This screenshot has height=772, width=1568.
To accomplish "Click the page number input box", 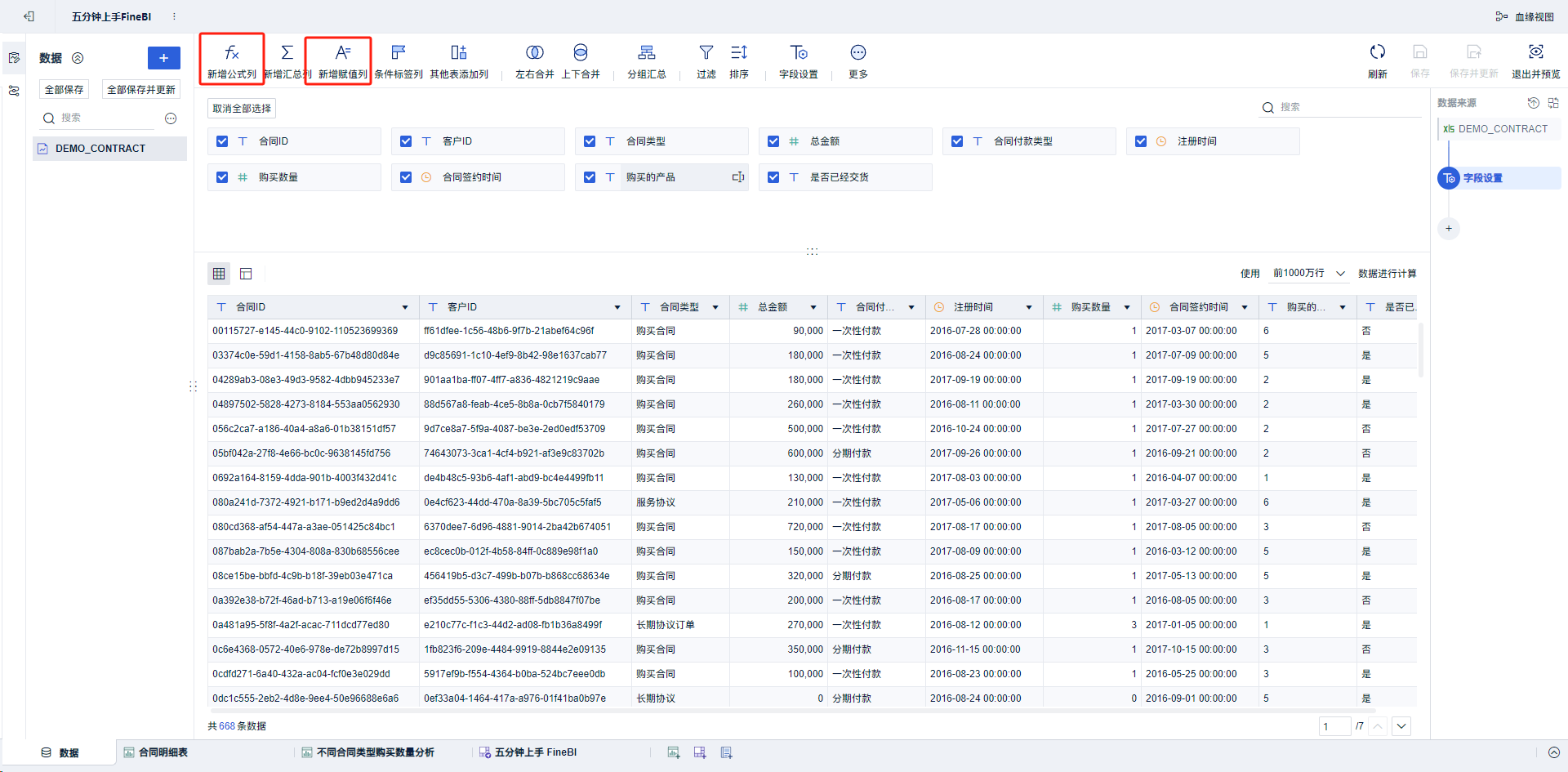I will click(x=1334, y=726).
